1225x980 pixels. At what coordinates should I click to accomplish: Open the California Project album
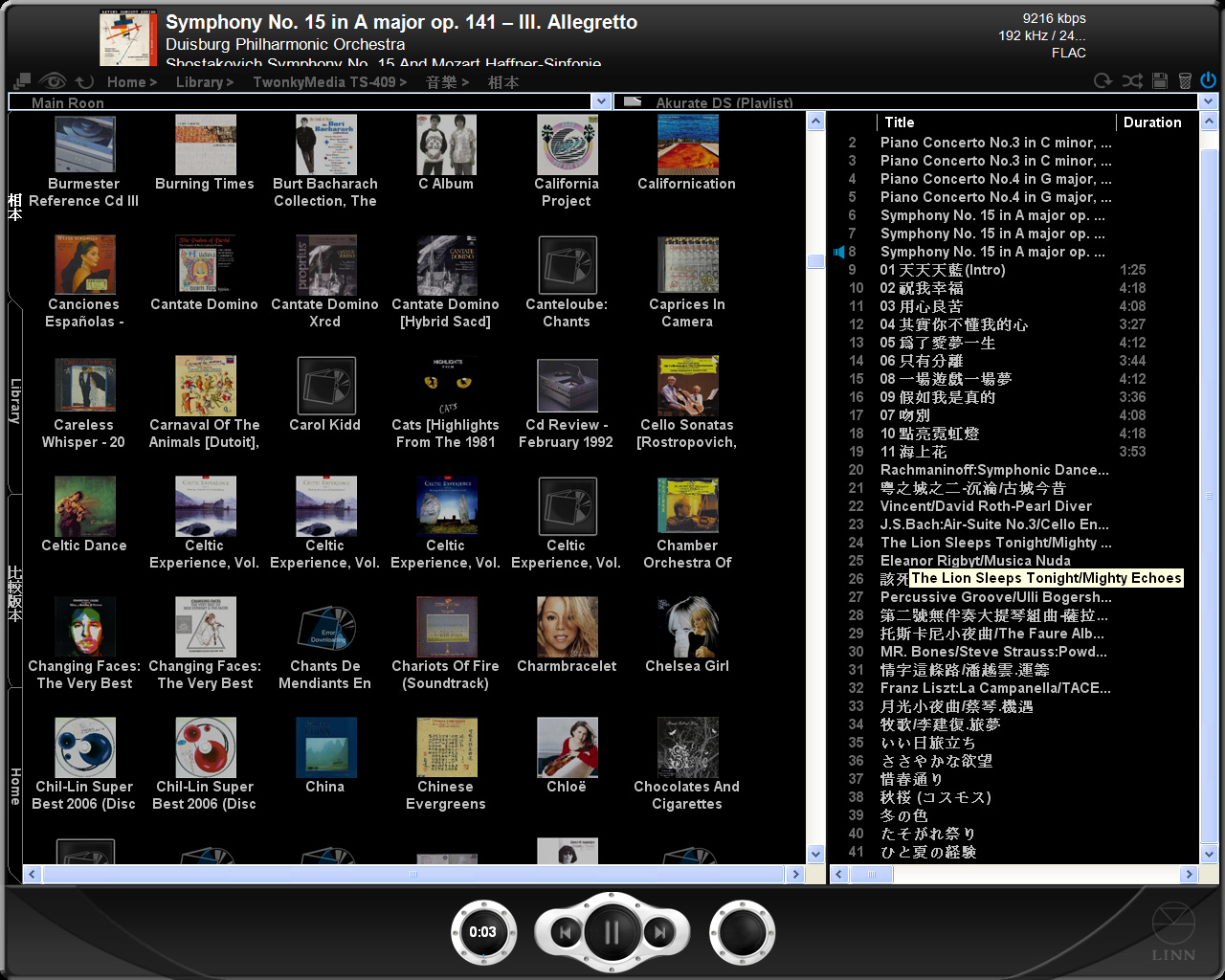click(567, 145)
